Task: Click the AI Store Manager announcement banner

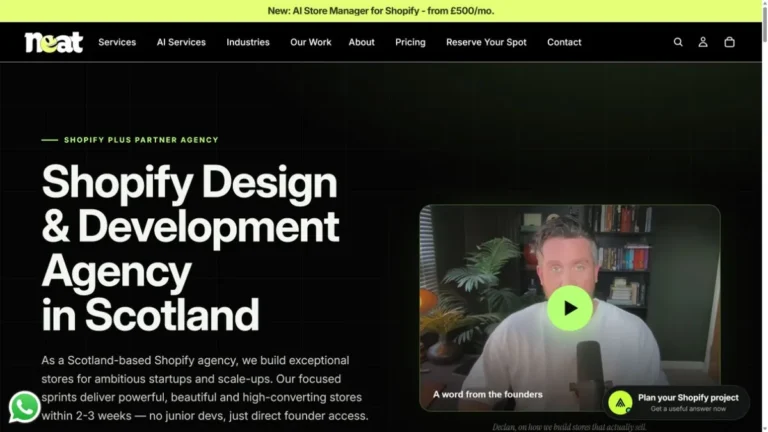Action: point(381,11)
